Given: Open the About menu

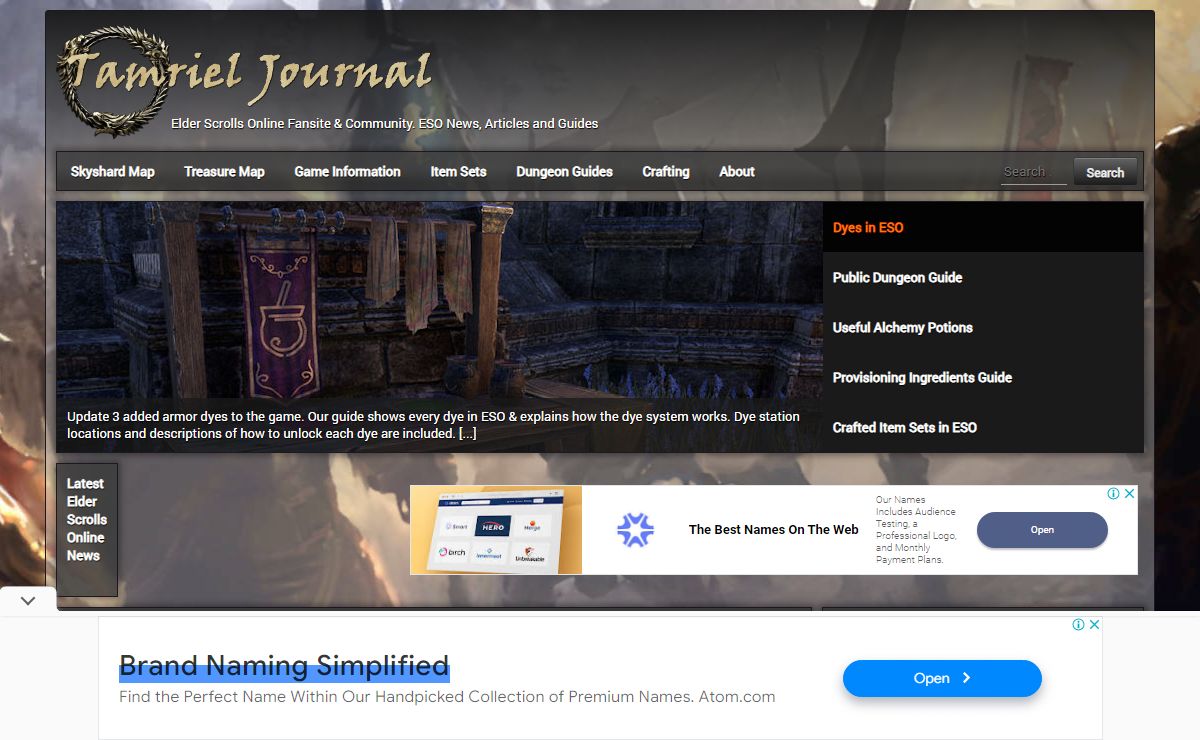Looking at the screenshot, I should [x=737, y=172].
